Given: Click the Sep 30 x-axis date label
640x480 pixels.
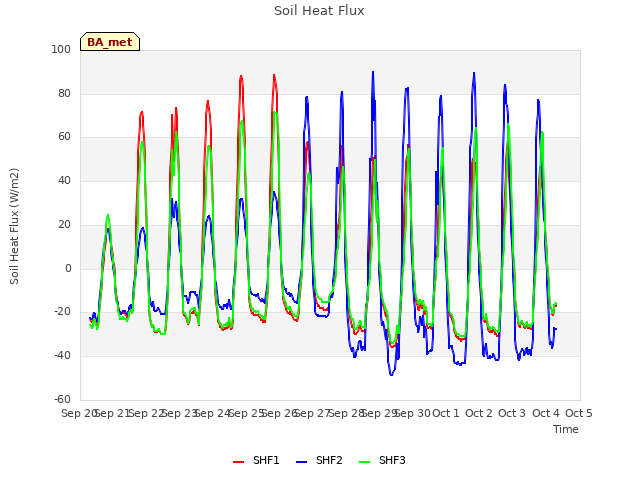Looking at the screenshot, I should click(412, 413).
